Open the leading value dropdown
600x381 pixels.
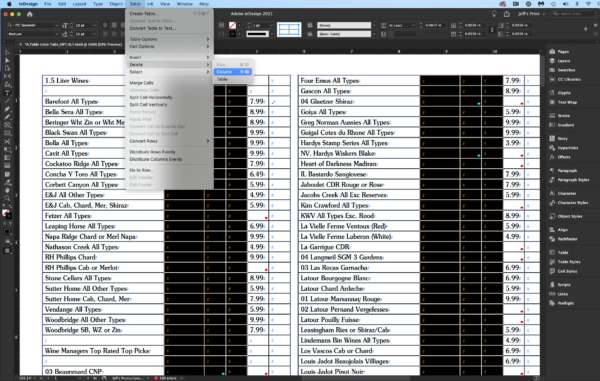pyautogui.click(x=94, y=34)
